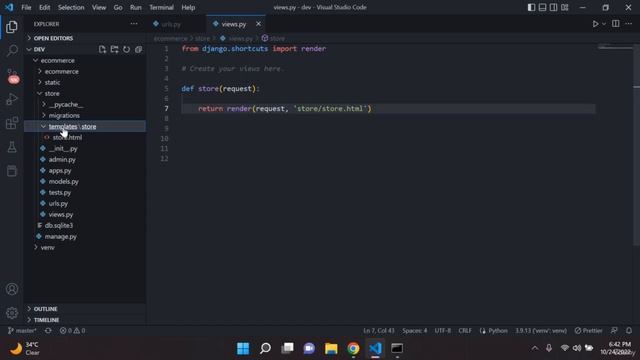Open the File menu
Viewport: 640px width, 360px height.
[x=26, y=7]
